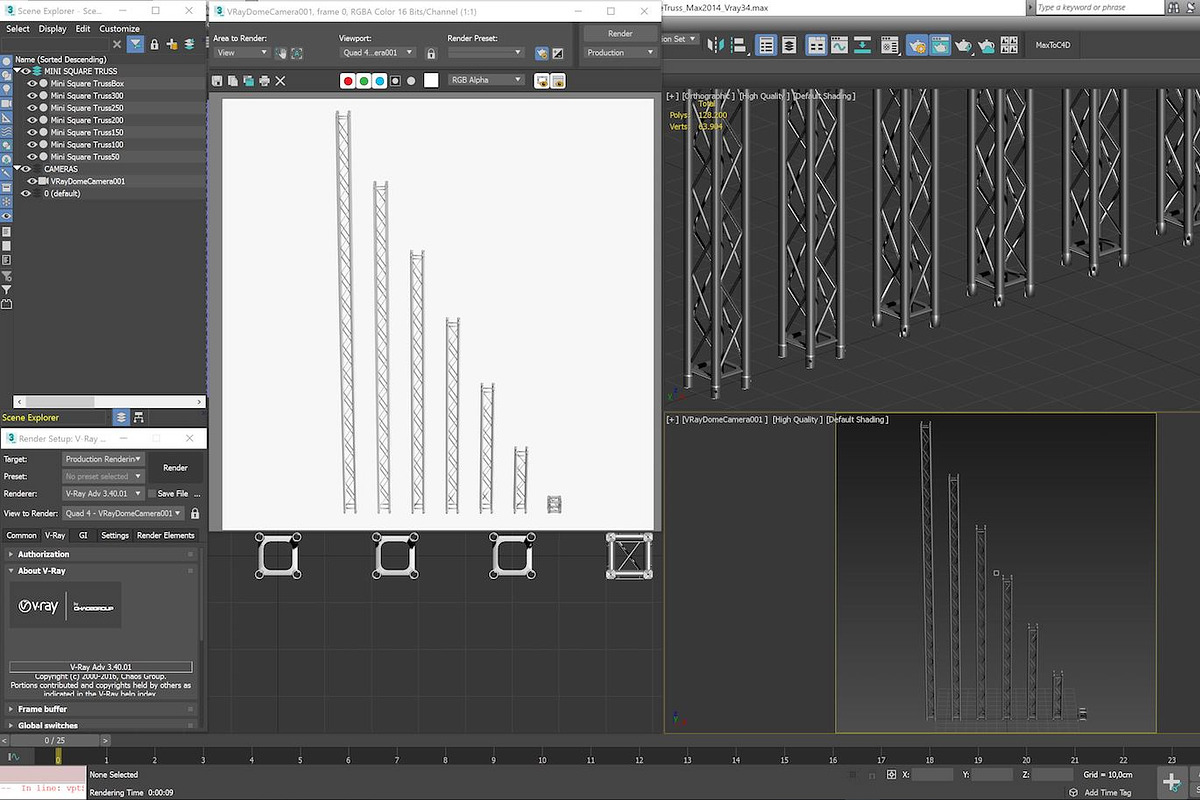Switch to Settings tab in Render Setup

tap(115, 536)
